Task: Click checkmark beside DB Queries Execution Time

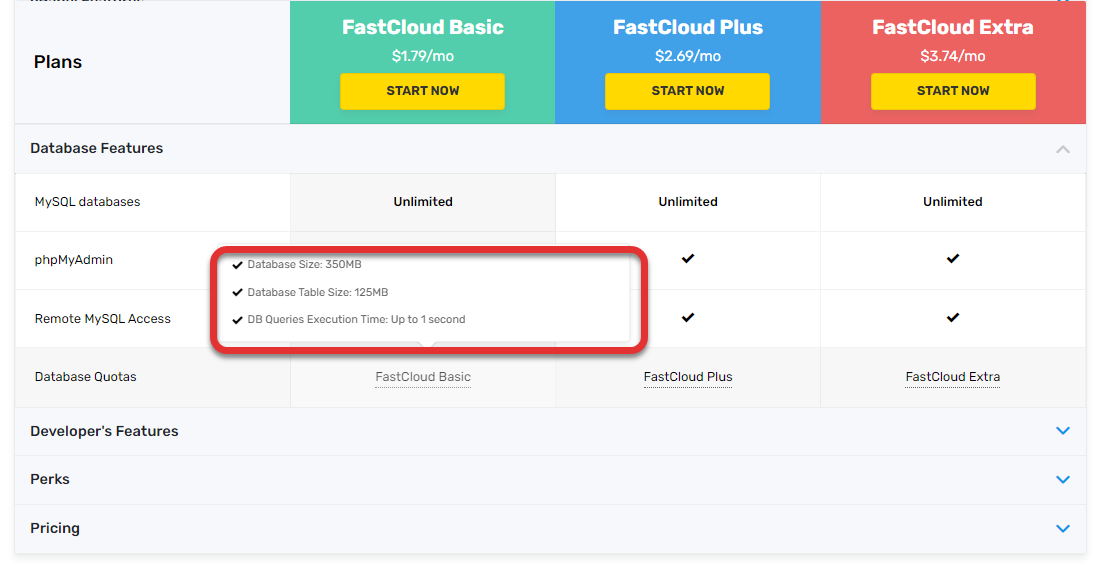Action: pyautogui.click(x=237, y=320)
